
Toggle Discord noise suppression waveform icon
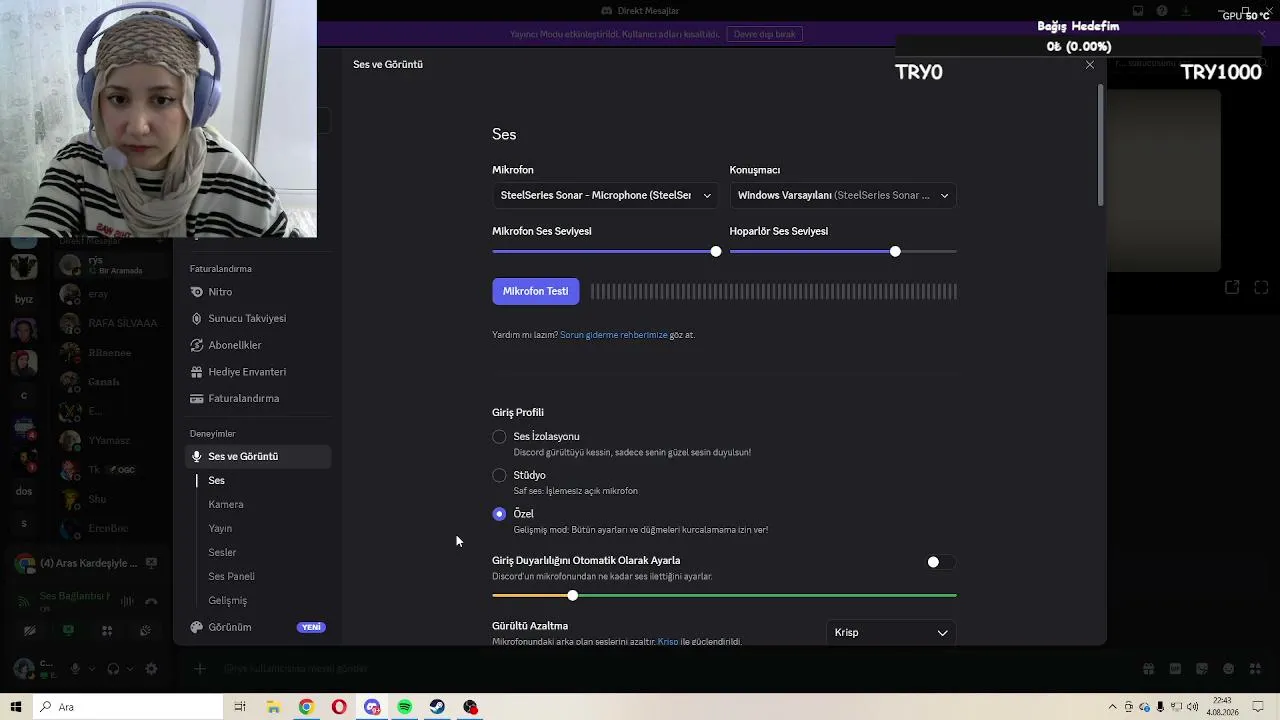coord(127,601)
